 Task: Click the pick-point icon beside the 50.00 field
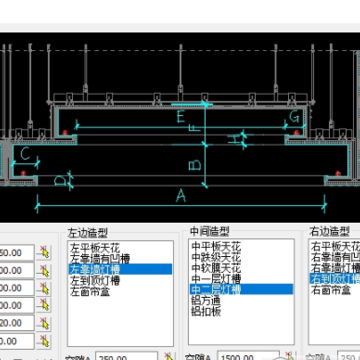(x=43, y=253)
